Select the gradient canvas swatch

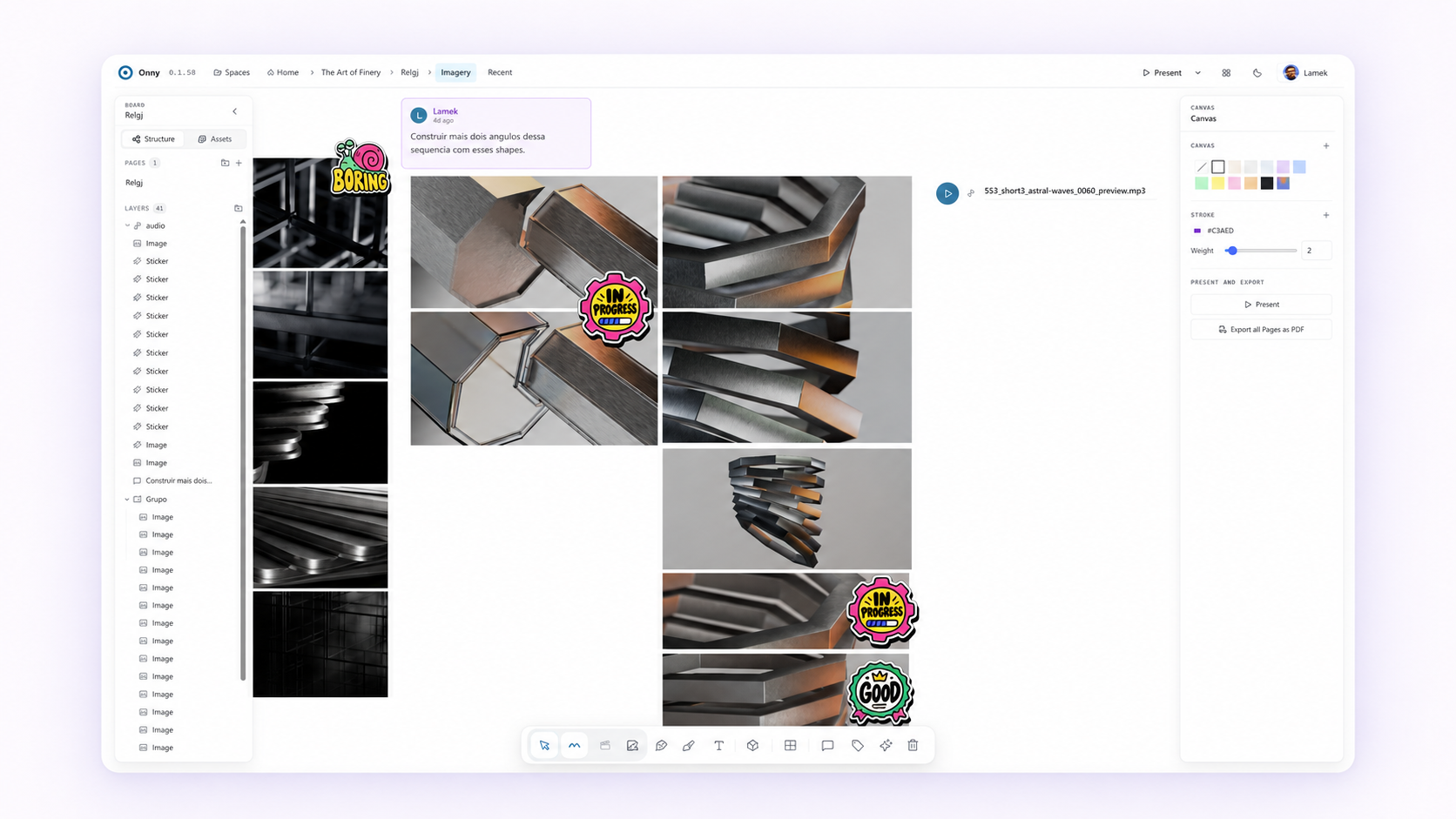[x=1284, y=184]
